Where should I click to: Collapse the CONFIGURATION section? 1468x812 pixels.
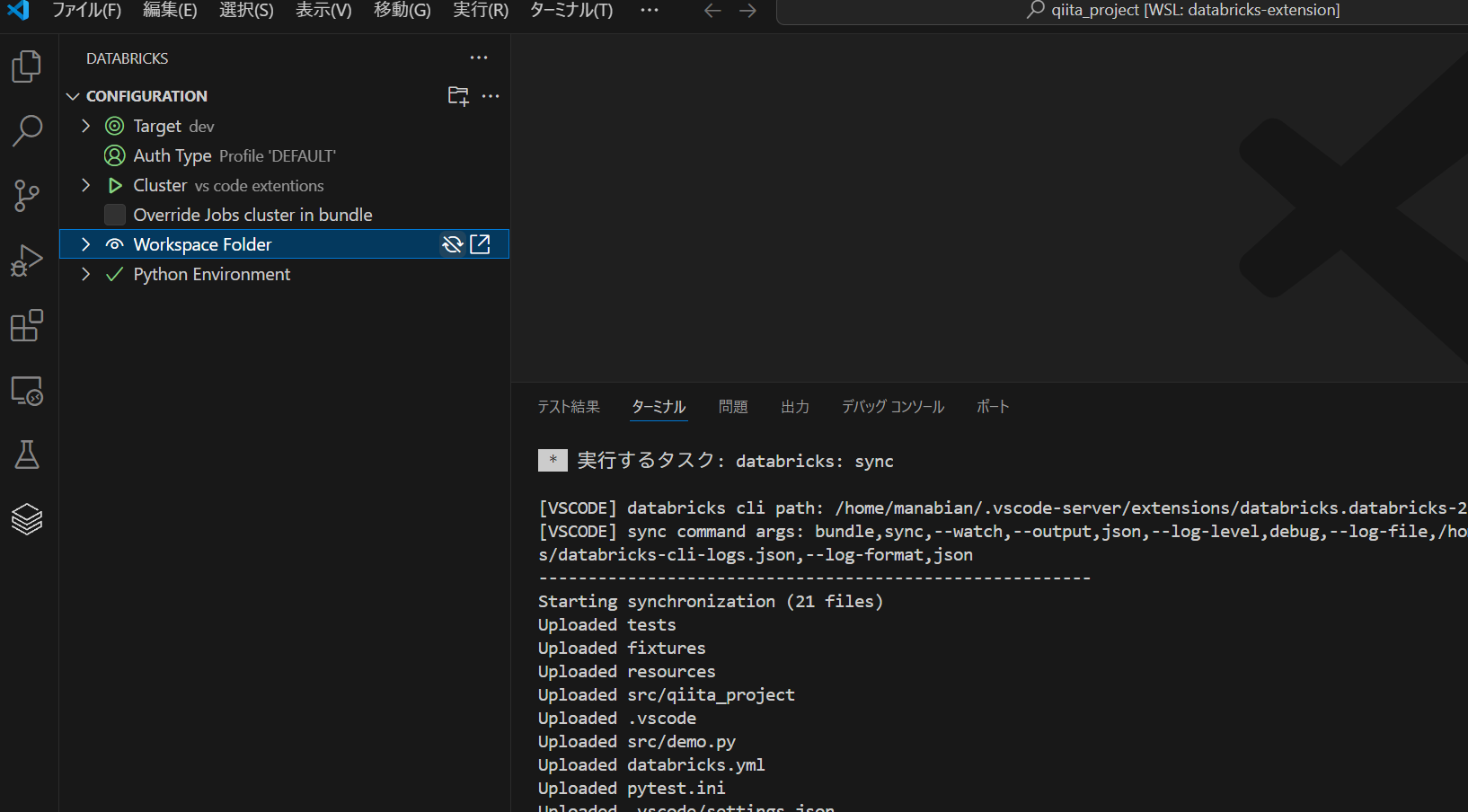pos(73,96)
